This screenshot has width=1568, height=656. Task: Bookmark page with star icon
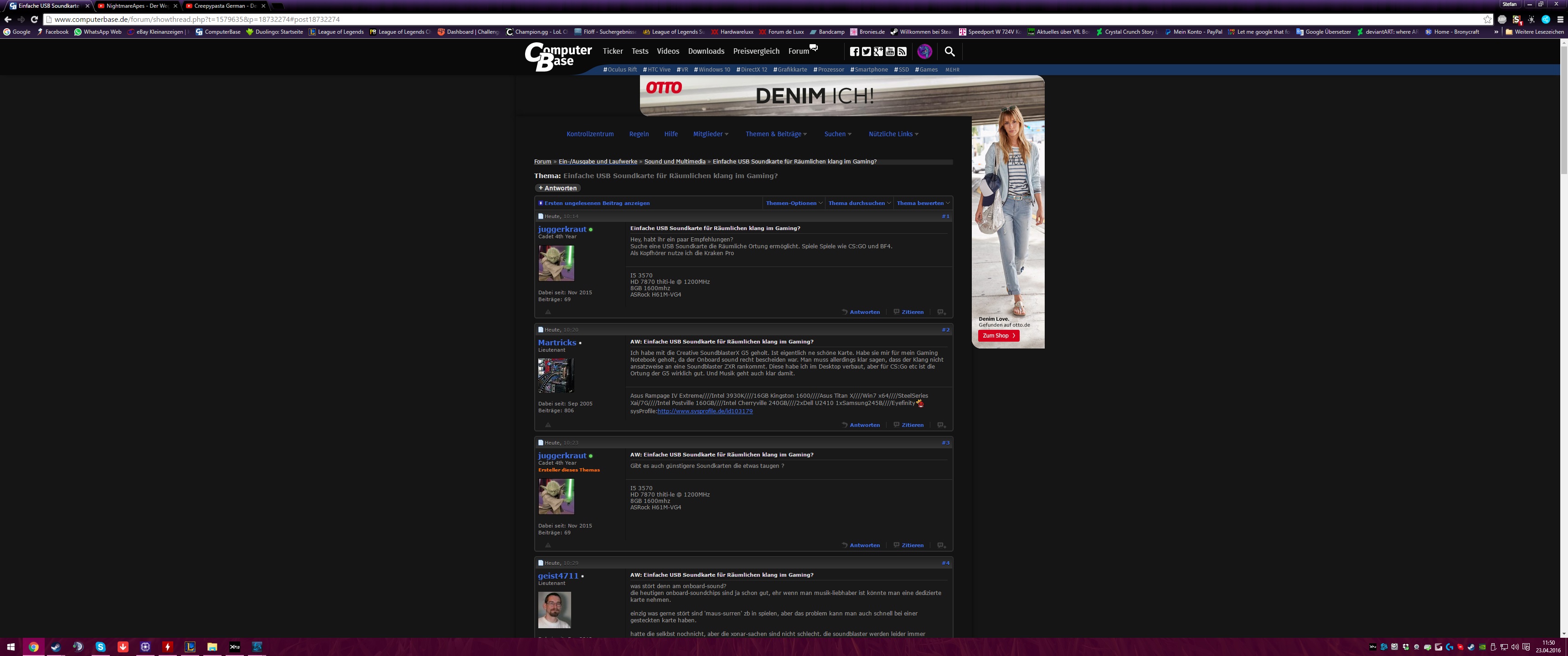[1488, 20]
